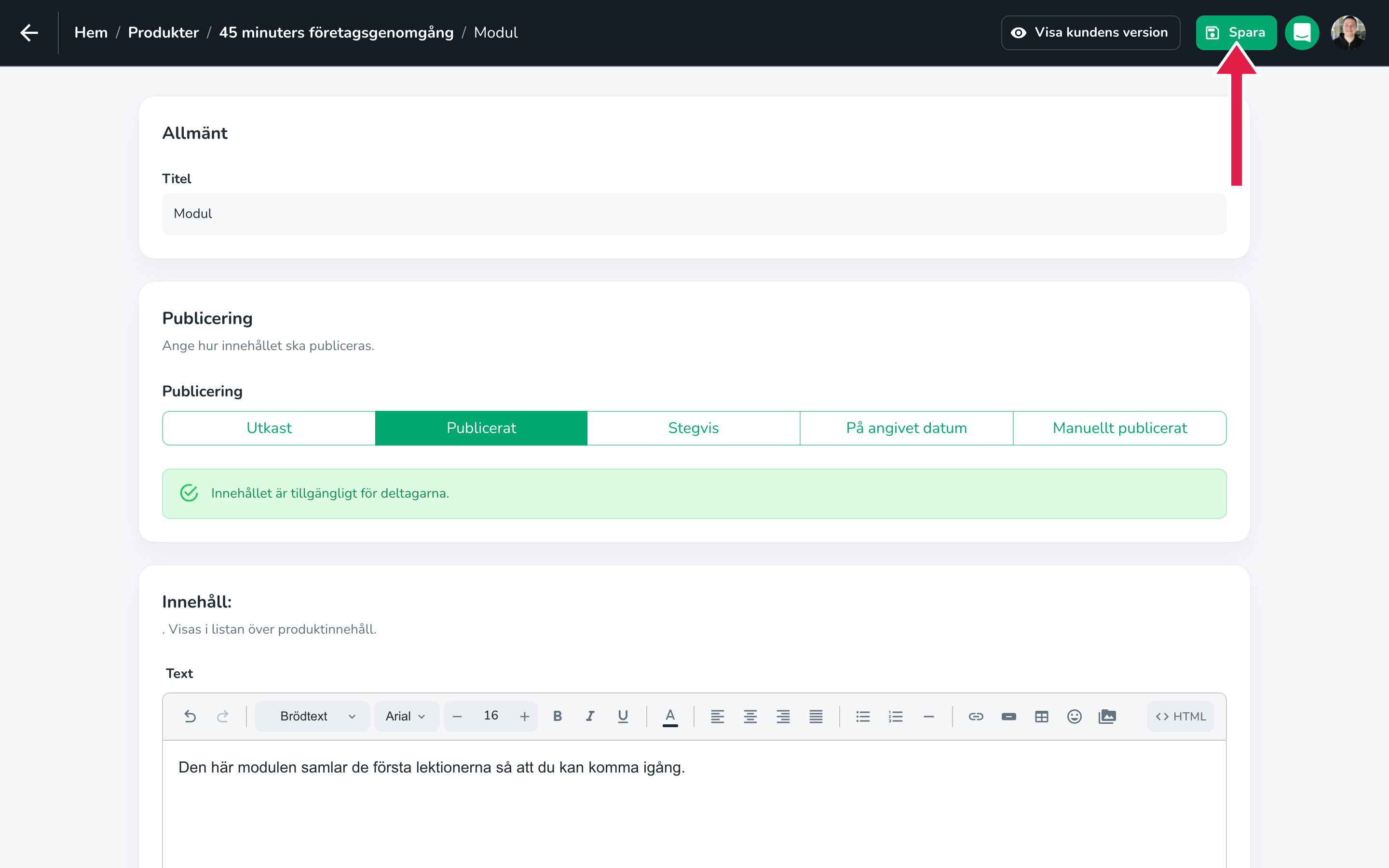Increase the font size with plus
This screenshot has height=868, width=1389.
(x=525, y=716)
